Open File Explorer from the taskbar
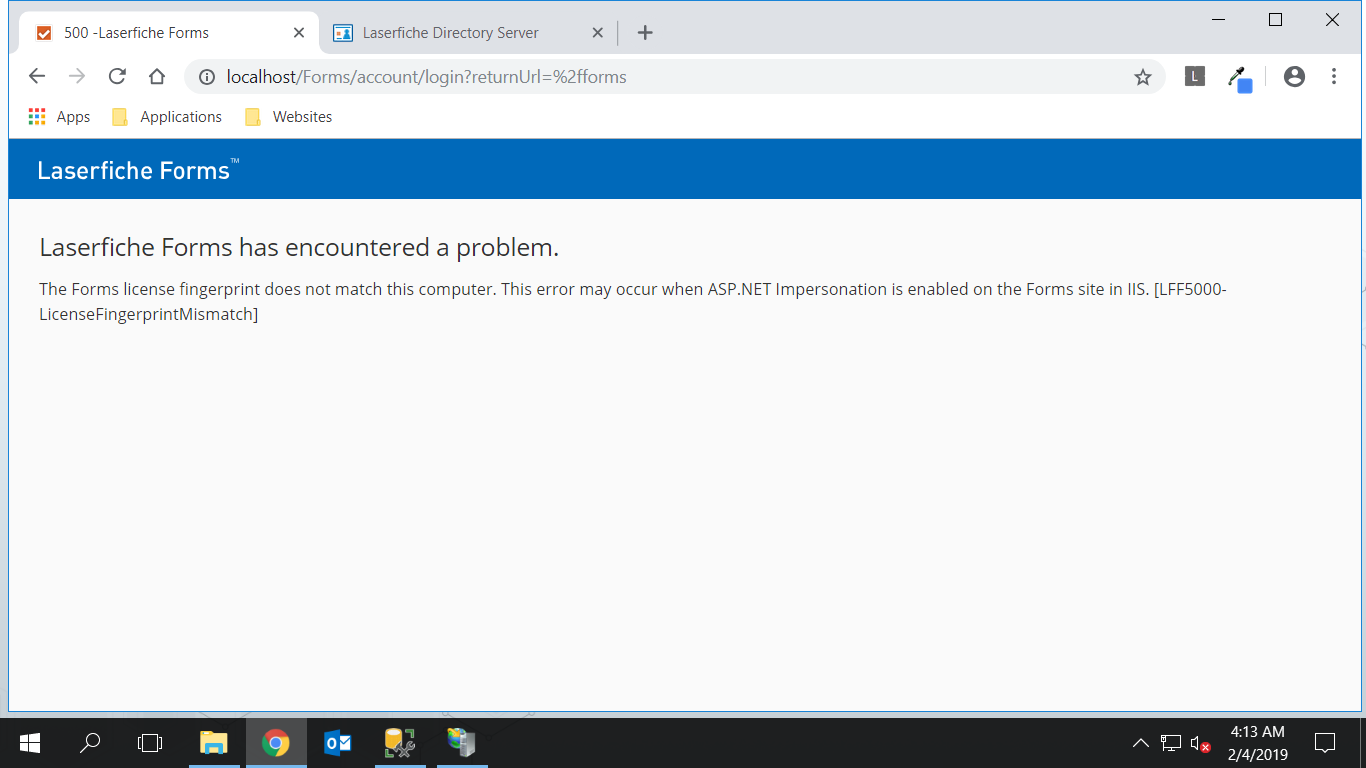Screen dimensions: 1366x768 click(x=214, y=743)
